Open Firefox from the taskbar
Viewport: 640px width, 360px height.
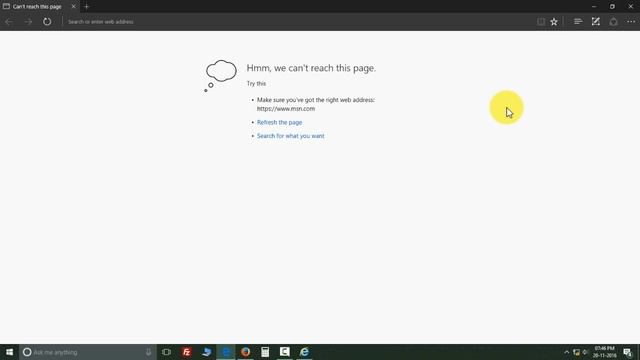pos(245,352)
